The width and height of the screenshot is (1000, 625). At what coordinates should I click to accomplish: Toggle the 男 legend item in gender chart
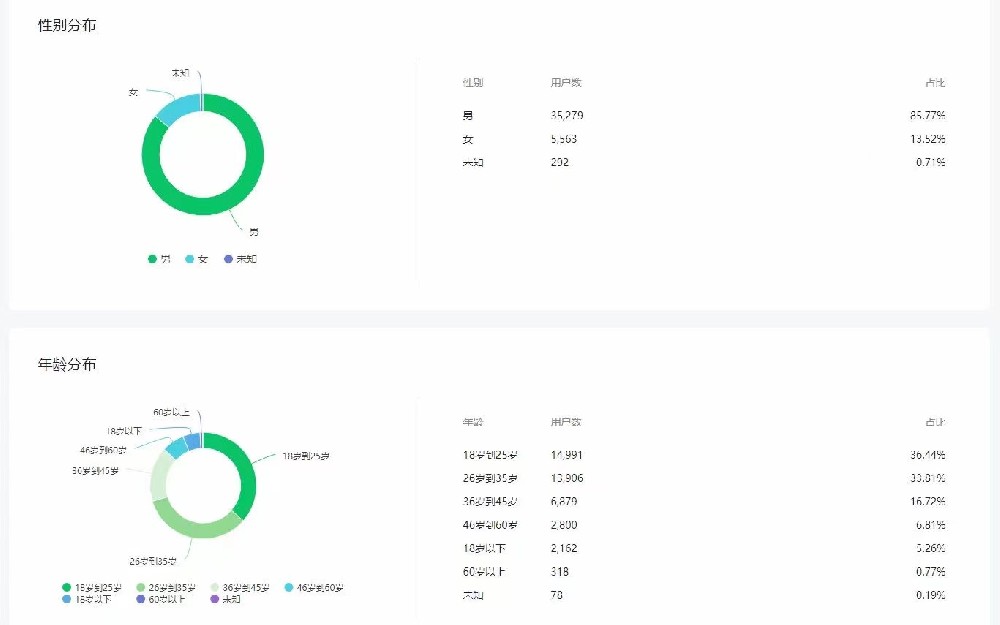(x=159, y=259)
